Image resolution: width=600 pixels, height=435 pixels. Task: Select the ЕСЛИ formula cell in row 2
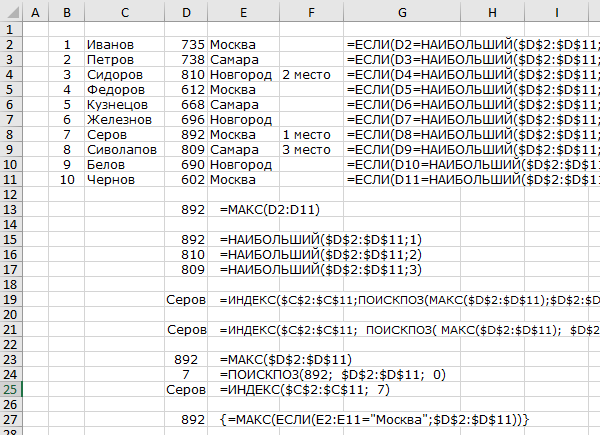point(470,45)
